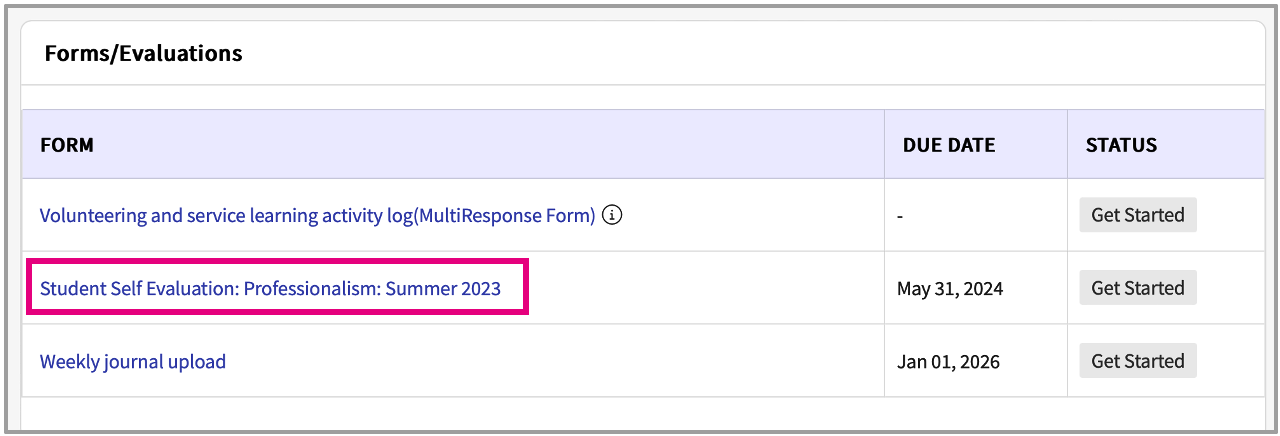Select the May 31, 2024 due date
The width and height of the screenshot is (1280, 436).
[x=949, y=289]
